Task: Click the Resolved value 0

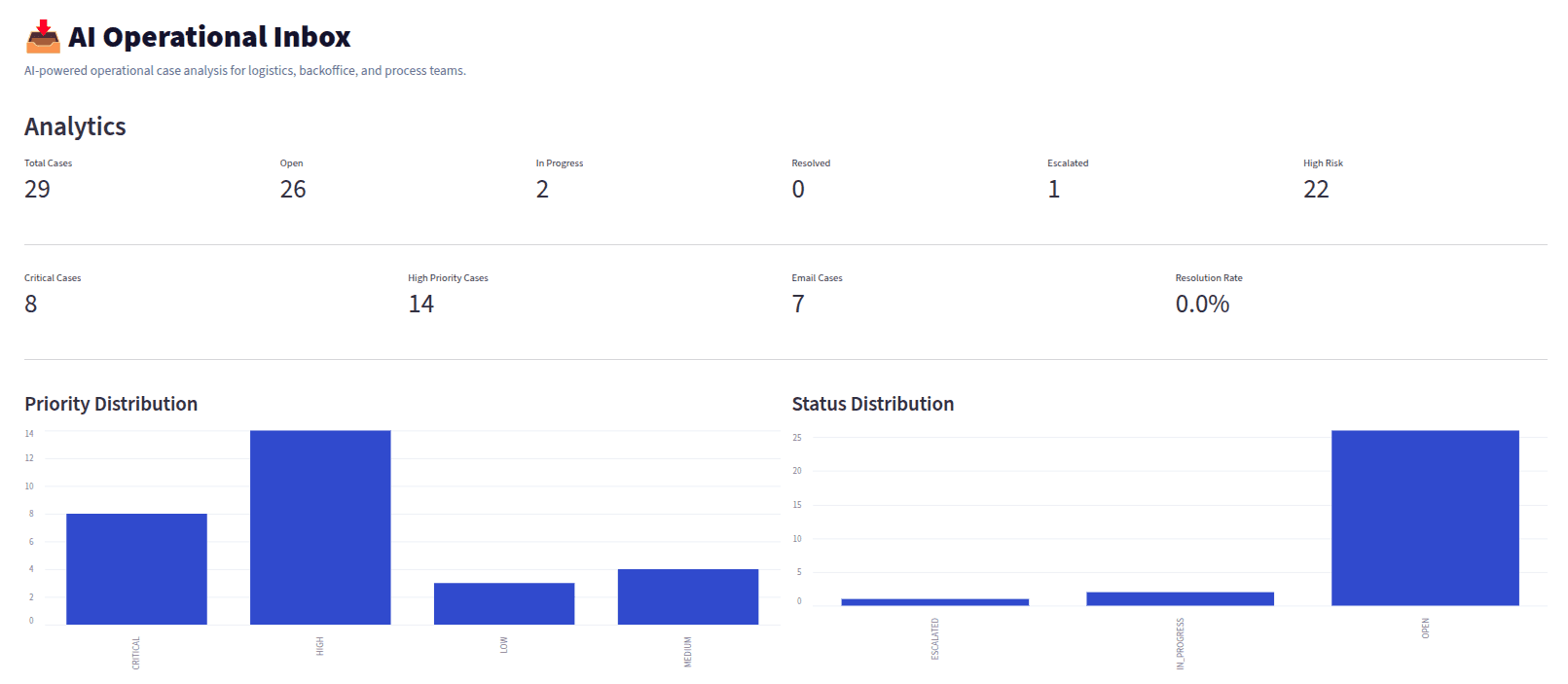Action: [798, 189]
